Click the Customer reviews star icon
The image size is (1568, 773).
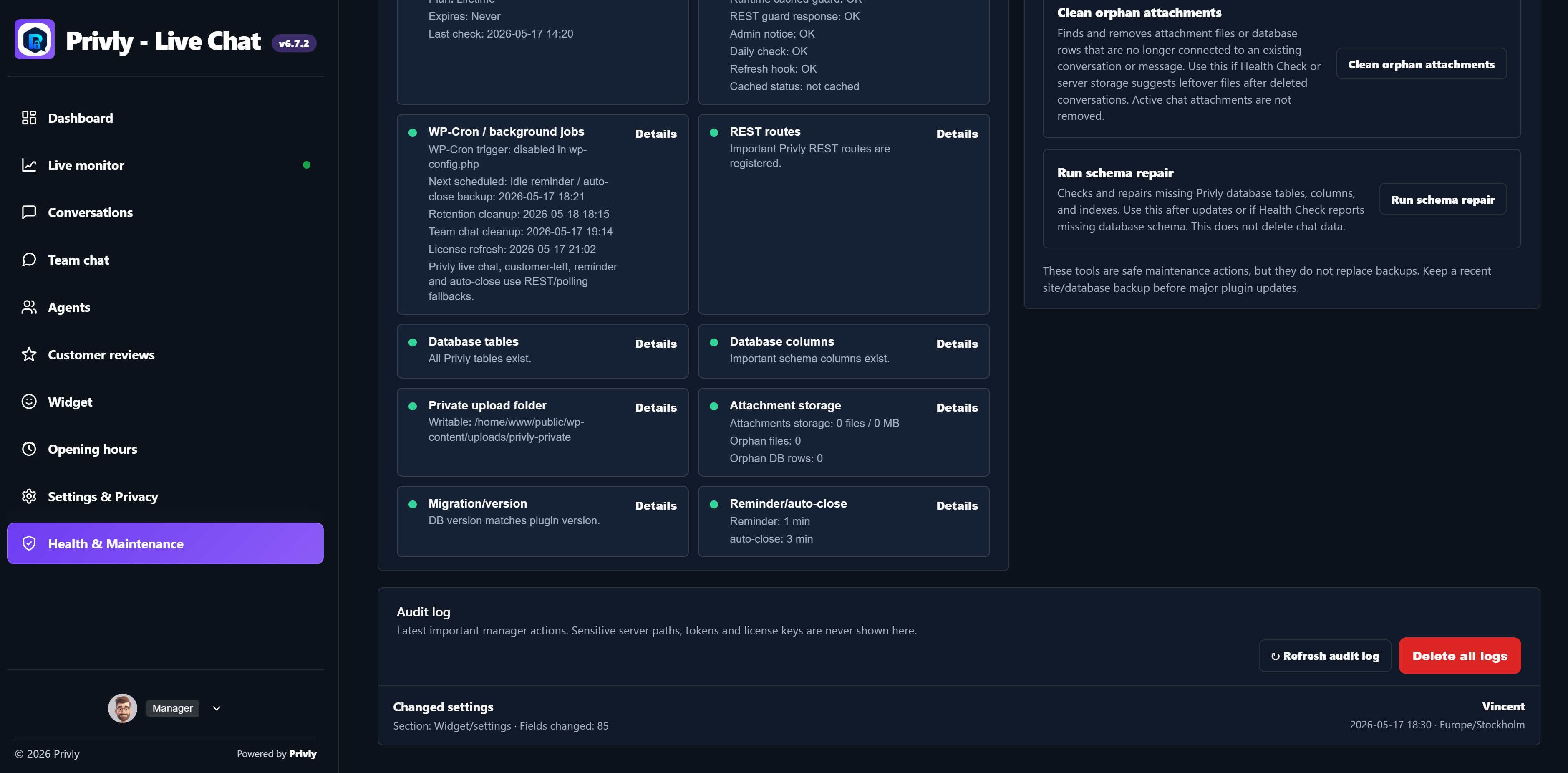[x=29, y=354]
